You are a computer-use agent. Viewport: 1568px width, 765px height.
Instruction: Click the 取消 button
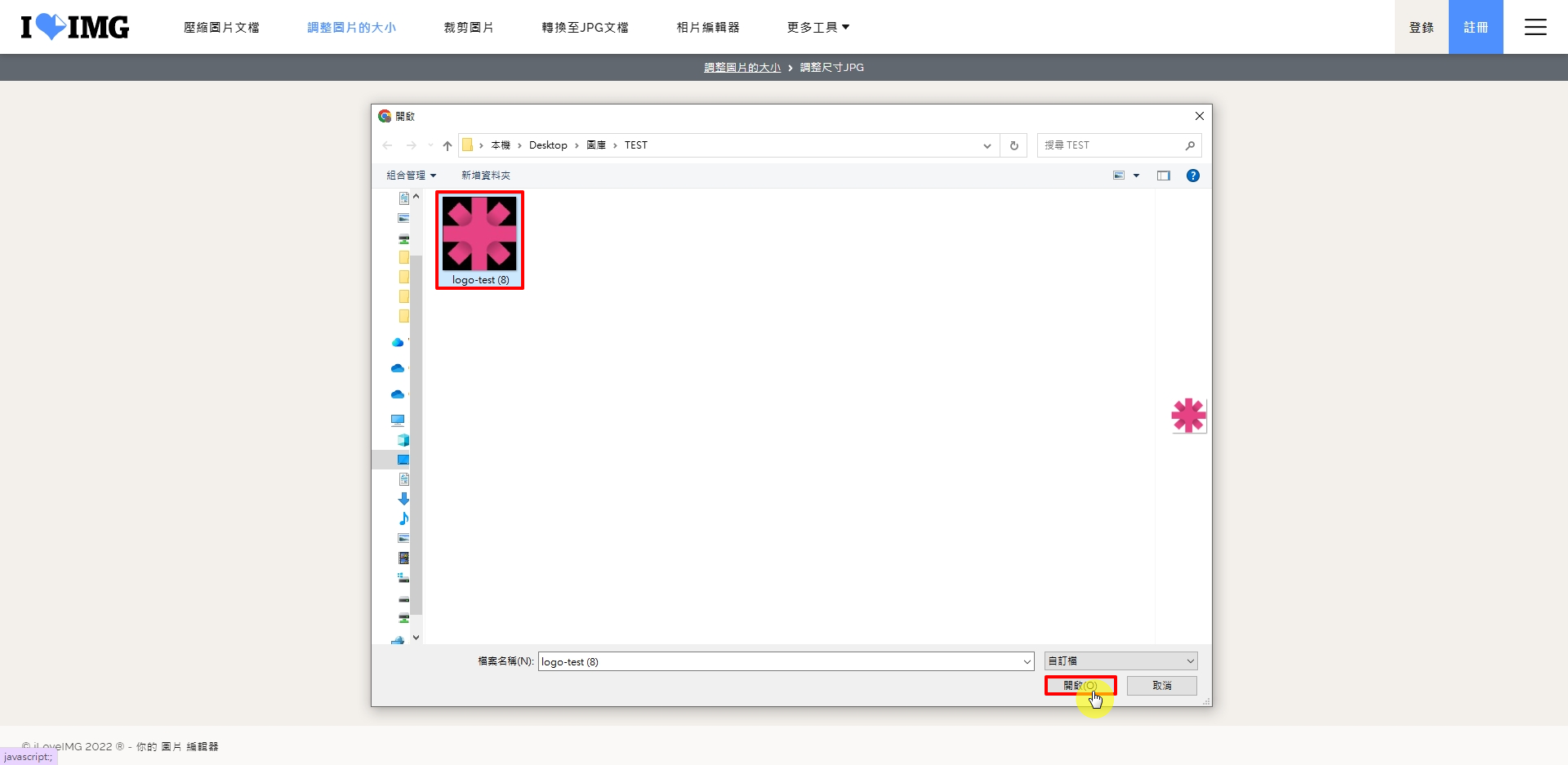click(1161, 686)
